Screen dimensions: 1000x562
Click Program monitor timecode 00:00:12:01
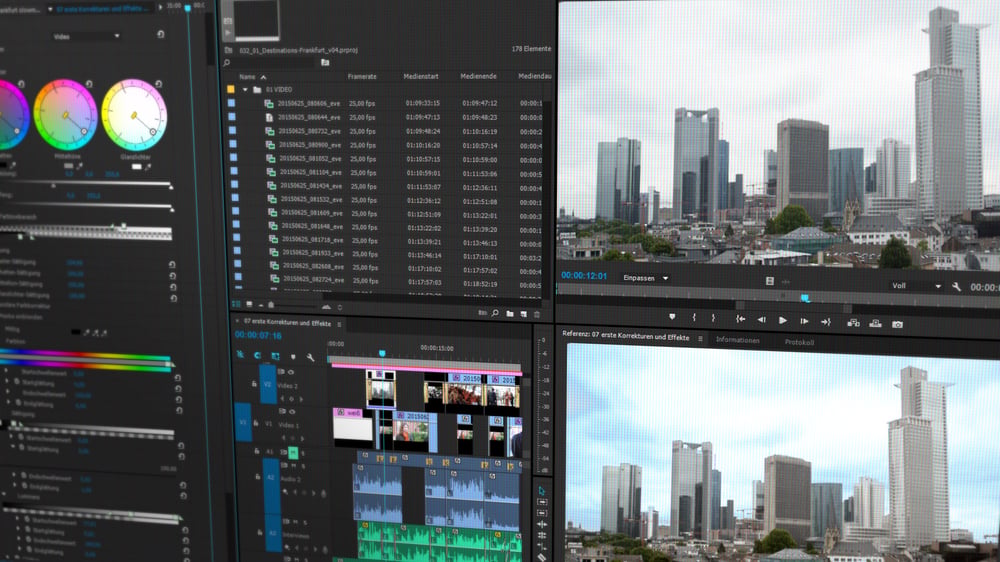(584, 276)
